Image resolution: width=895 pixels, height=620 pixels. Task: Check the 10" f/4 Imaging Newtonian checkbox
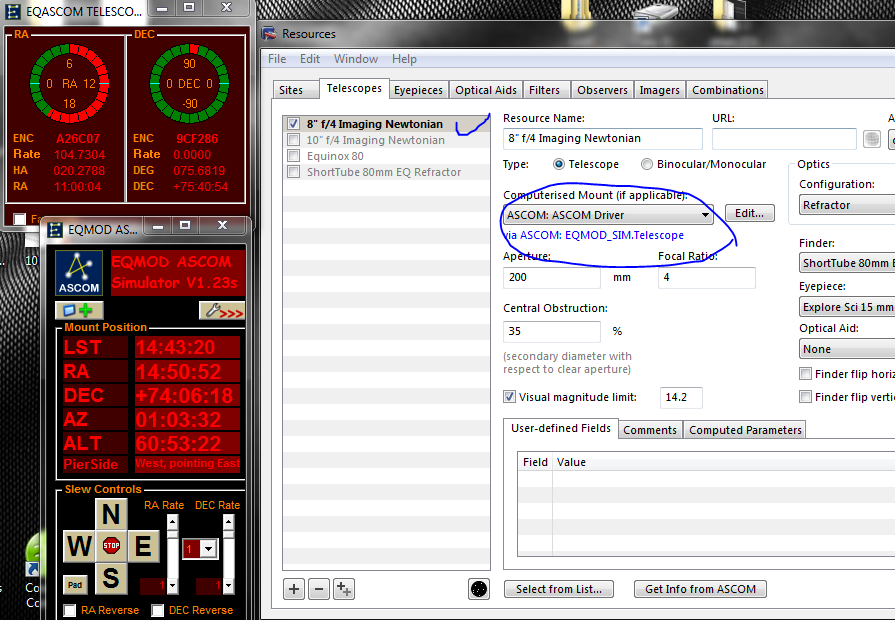293,140
